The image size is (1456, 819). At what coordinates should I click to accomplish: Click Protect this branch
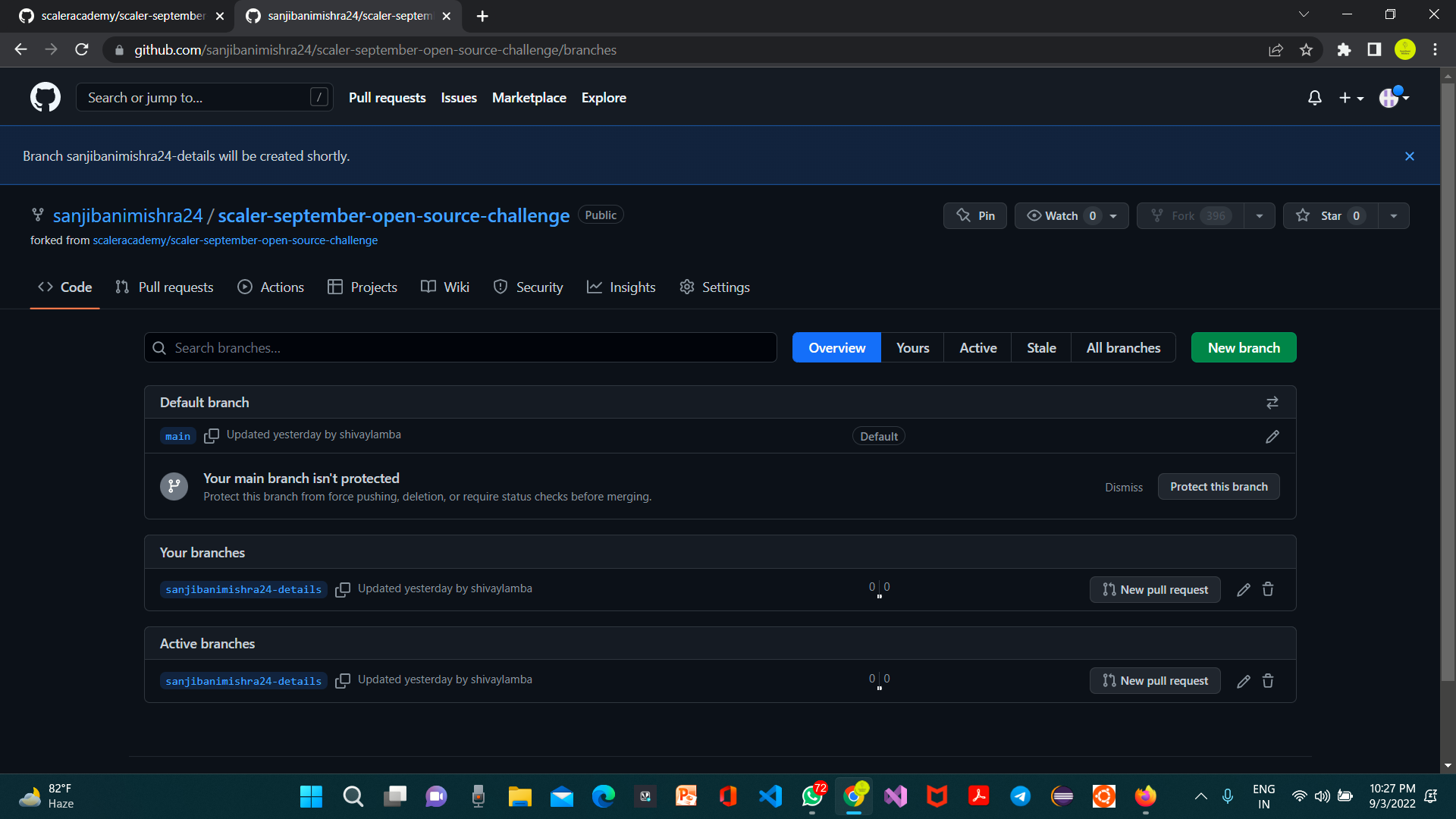(1219, 486)
